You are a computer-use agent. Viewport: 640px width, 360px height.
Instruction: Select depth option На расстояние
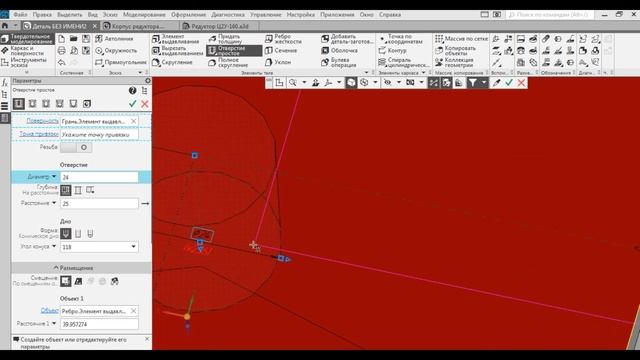pos(65,190)
